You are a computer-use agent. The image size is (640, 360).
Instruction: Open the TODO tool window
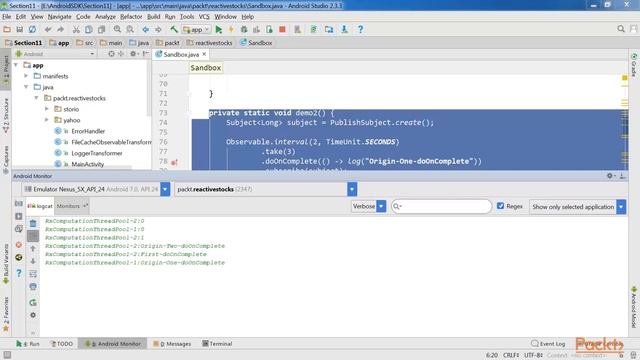[x=62, y=344]
